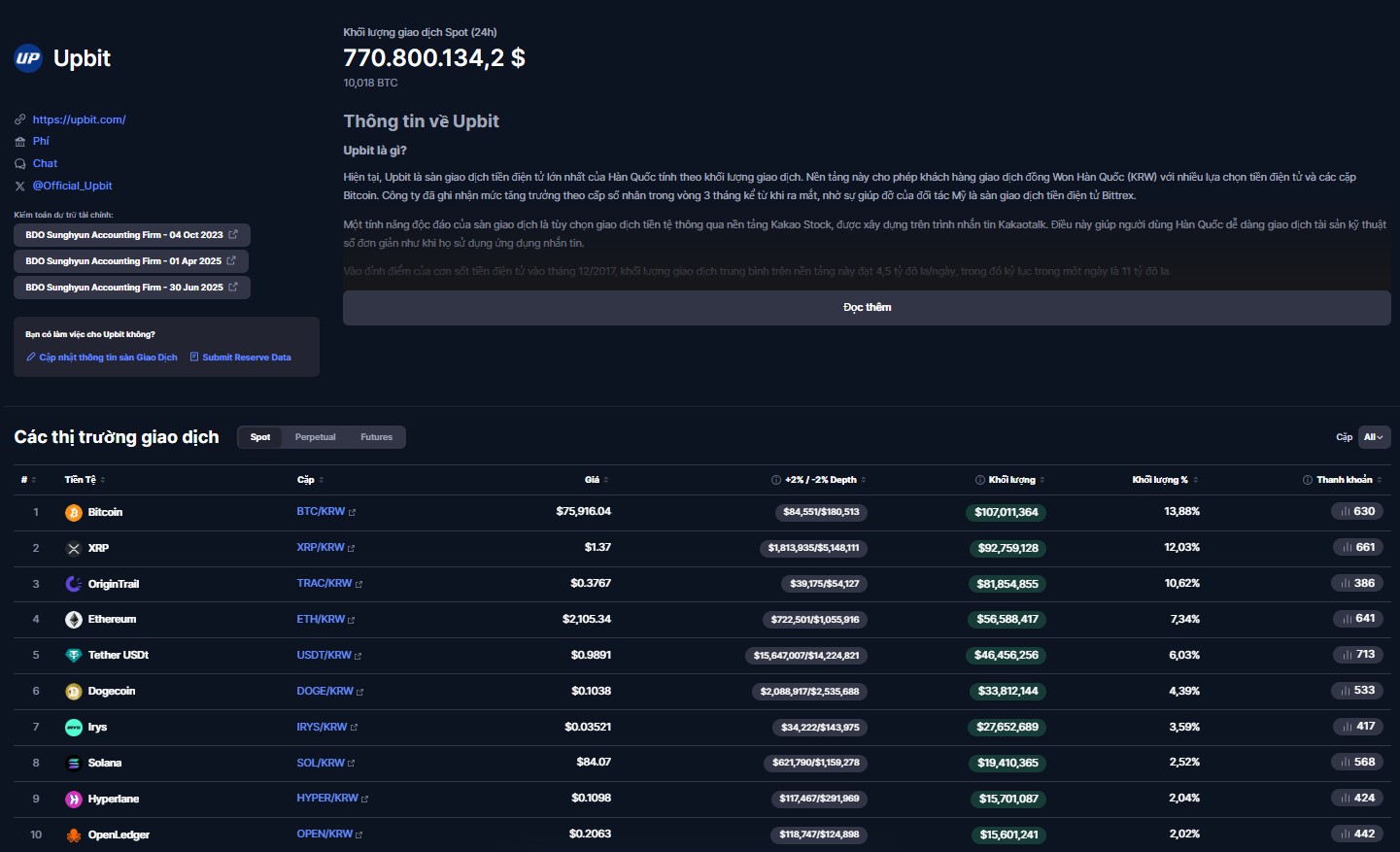The width and height of the screenshot is (1400, 852).
Task: Click the Bitcoin coin icon
Action: [74, 513]
